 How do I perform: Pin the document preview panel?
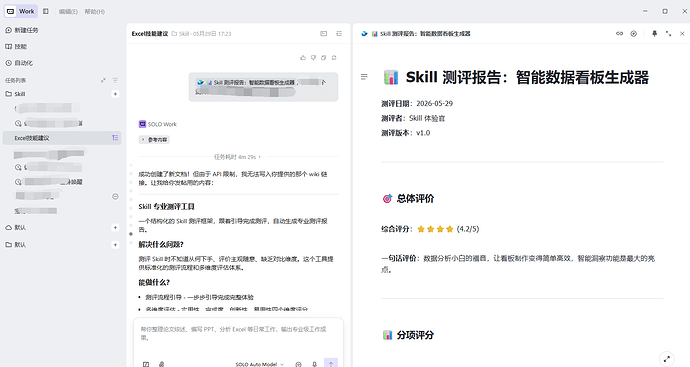654,33
